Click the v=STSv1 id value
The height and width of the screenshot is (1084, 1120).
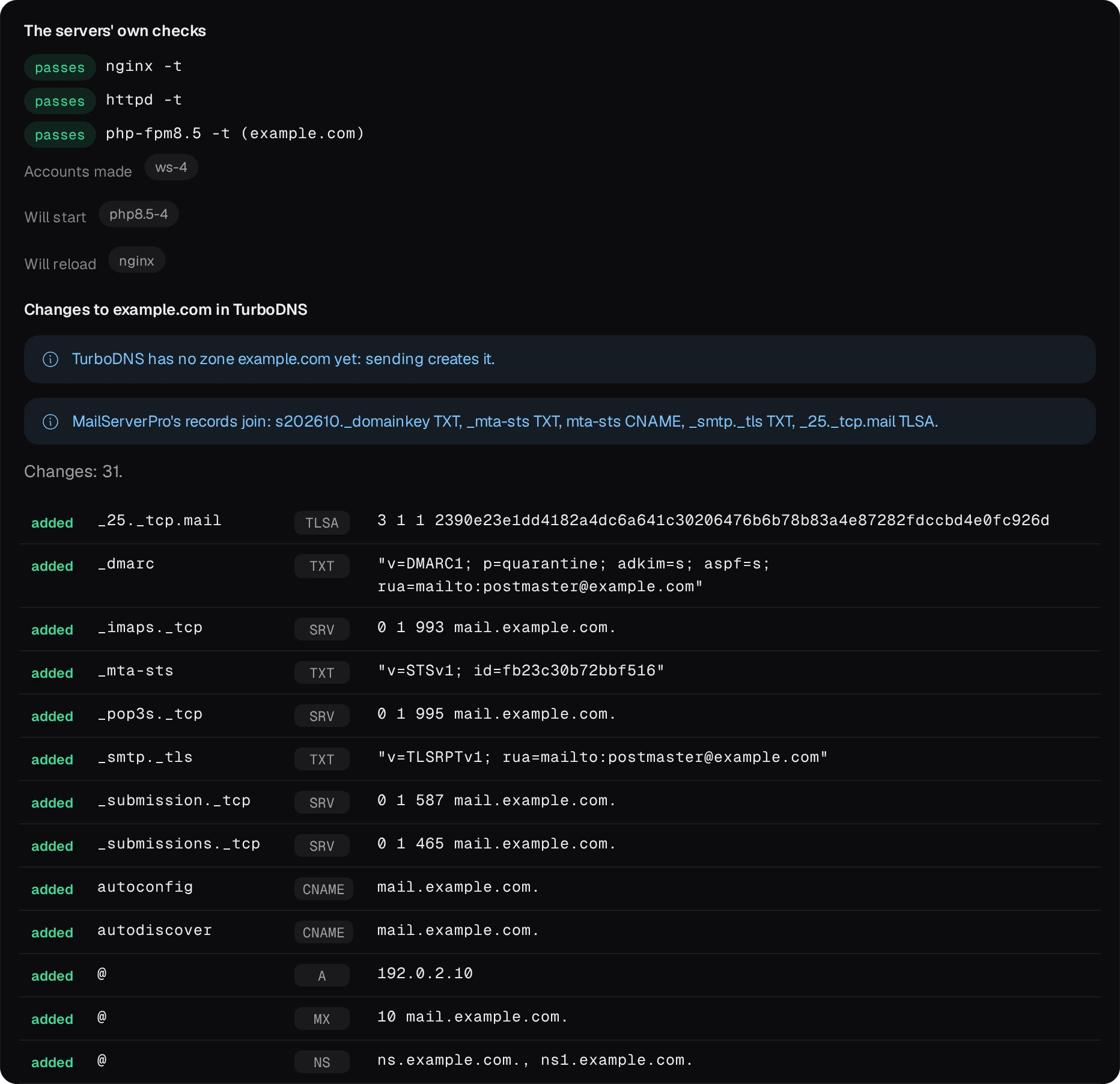(521, 671)
